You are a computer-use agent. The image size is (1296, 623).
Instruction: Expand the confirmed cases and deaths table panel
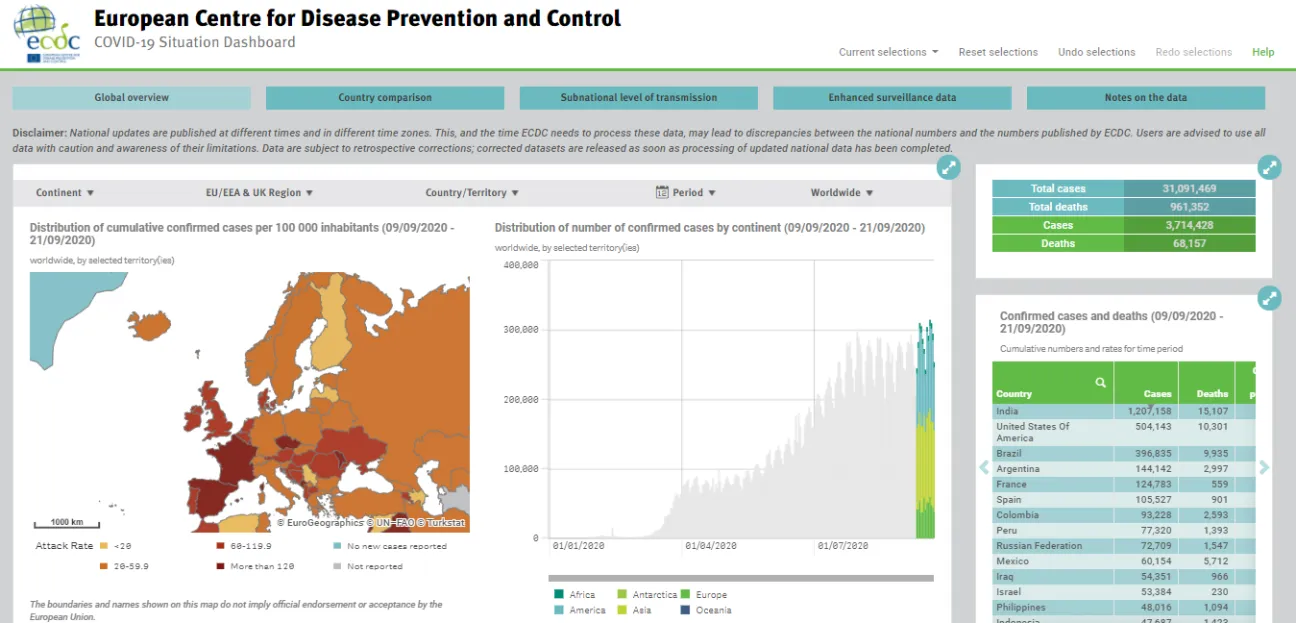(1270, 297)
